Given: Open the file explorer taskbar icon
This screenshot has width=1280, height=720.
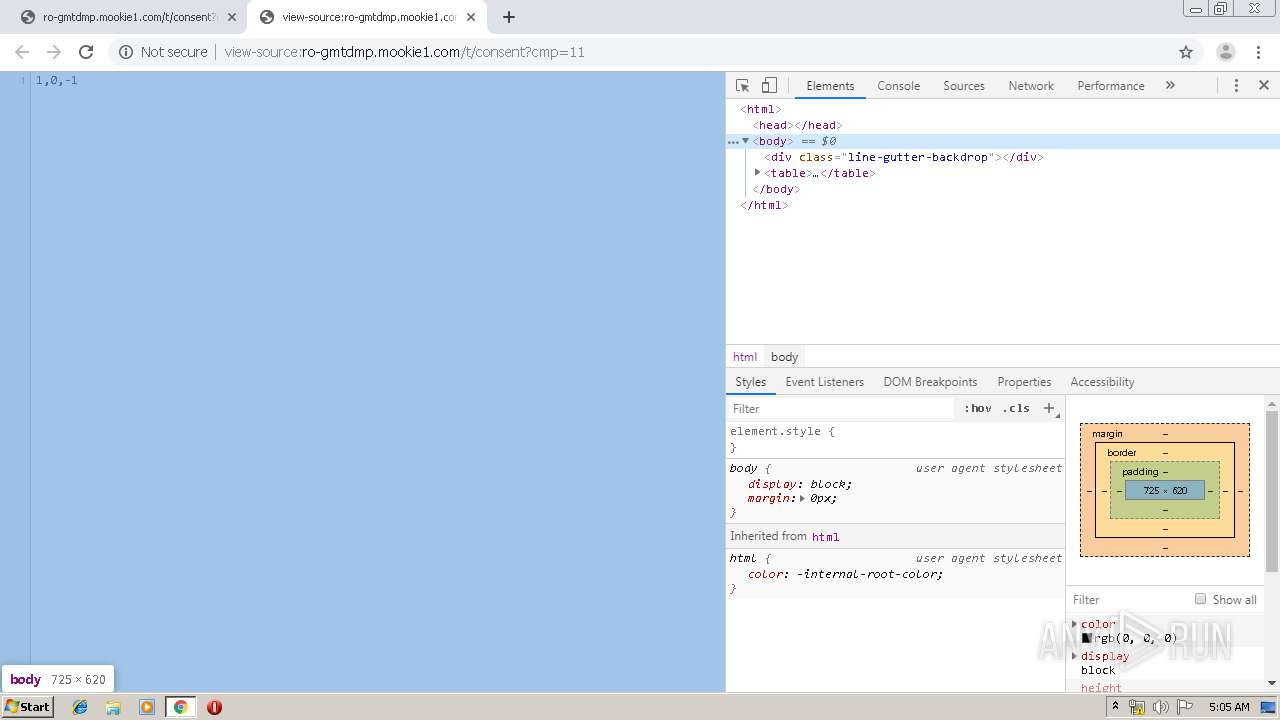Looking at the screenshot, I should click(x=113, y=707).
